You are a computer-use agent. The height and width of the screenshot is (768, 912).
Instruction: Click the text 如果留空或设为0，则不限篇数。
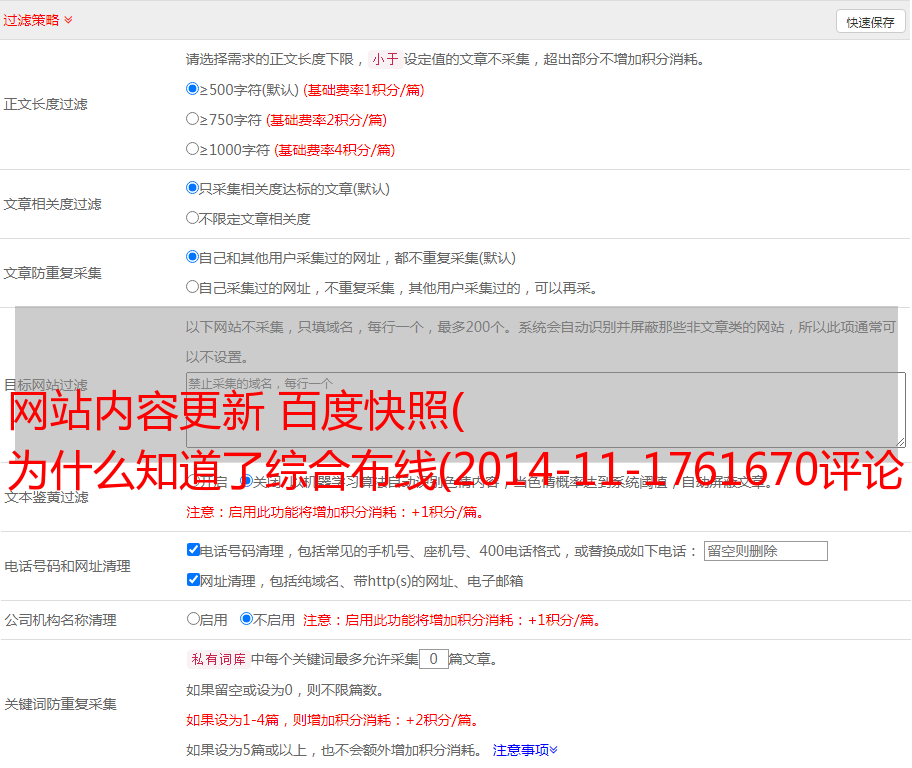pos(285,690)
